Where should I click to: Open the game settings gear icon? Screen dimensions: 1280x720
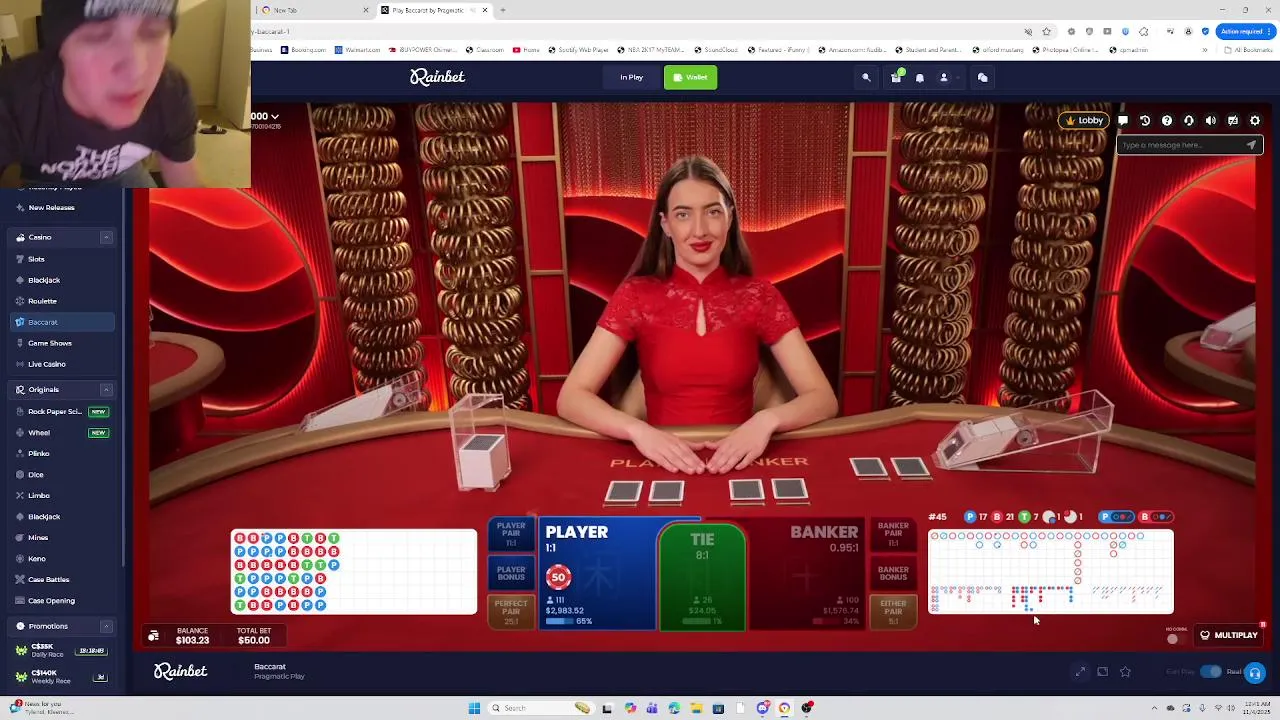[x=1255, y=120]
